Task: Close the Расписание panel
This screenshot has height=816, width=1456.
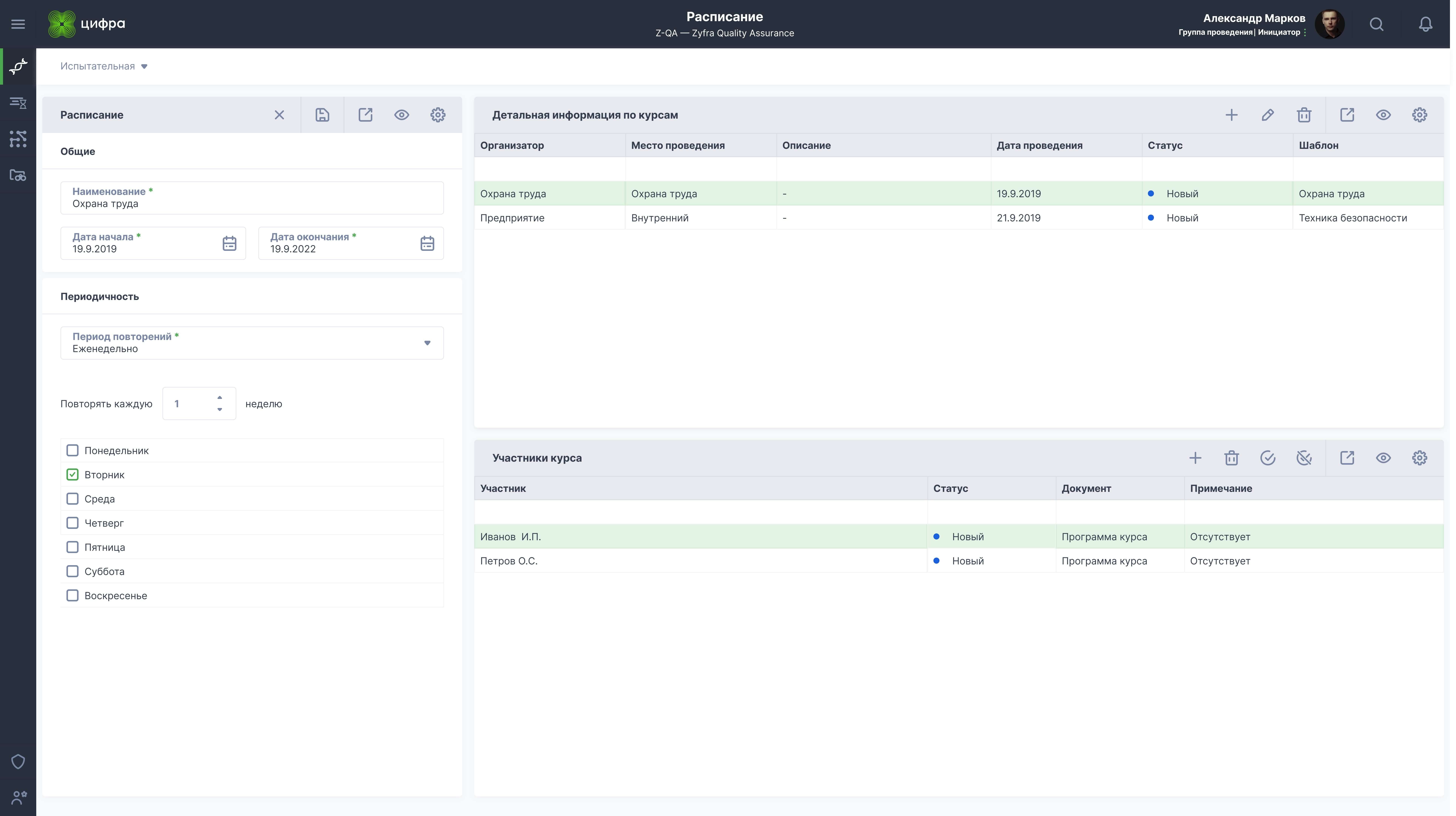Action: [279, 115]
